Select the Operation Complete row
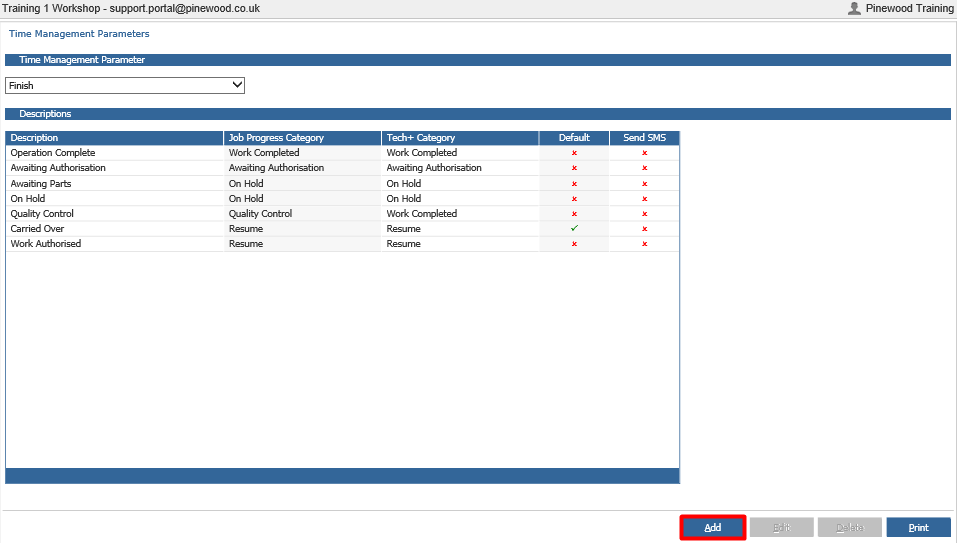This screenshot has width=957, height=543. (342, 153)
